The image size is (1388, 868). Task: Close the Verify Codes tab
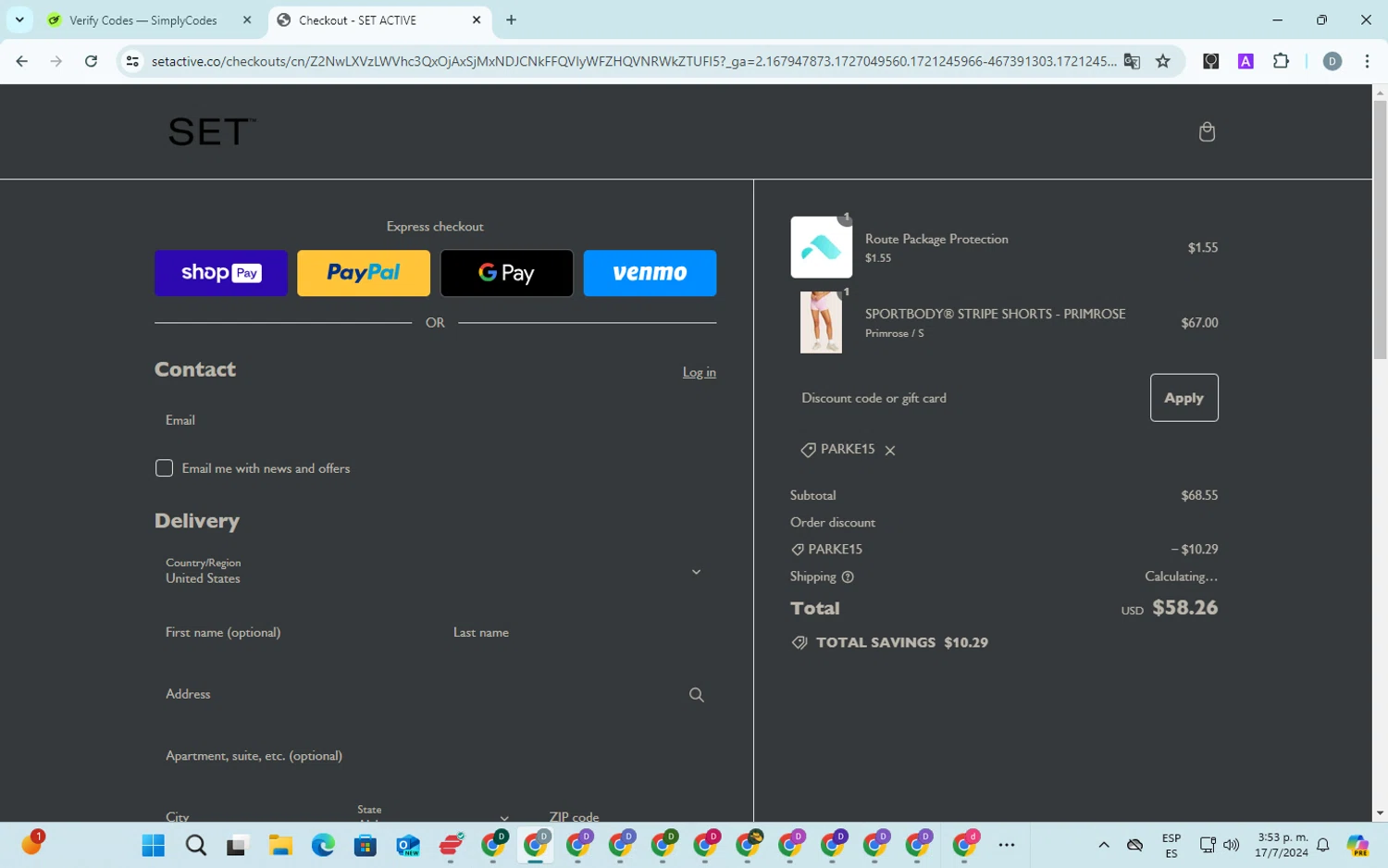click(x=247, y=20)
